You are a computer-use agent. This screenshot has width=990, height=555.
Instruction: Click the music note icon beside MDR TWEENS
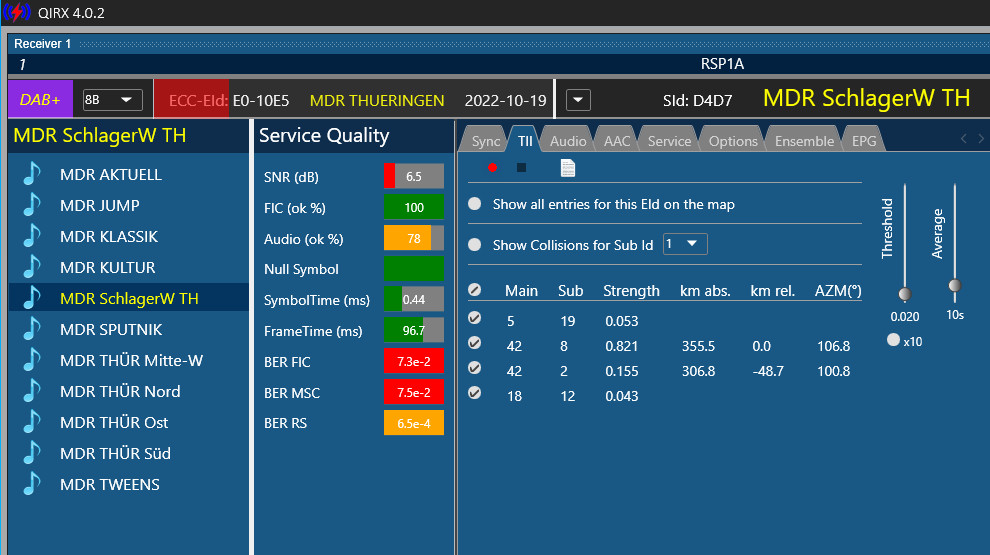[32, 483]
